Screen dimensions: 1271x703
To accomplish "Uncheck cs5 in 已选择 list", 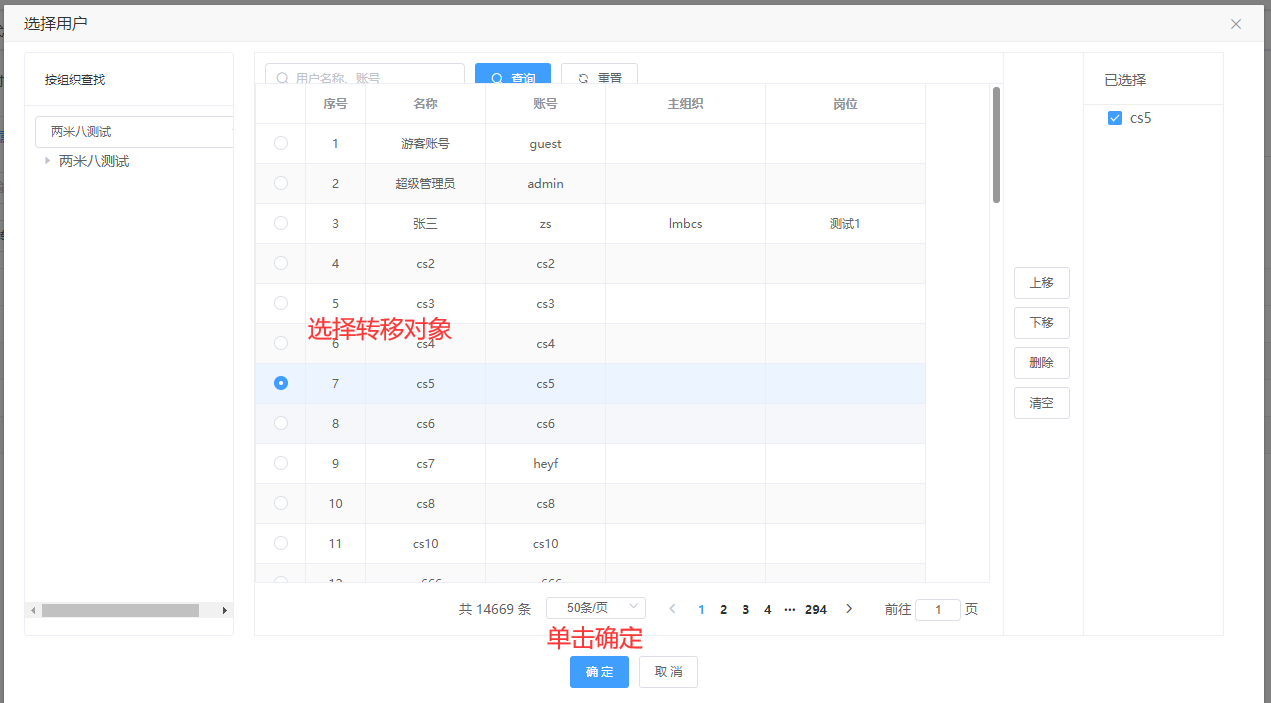I will pyautogui.click(x=1115, y=118).
